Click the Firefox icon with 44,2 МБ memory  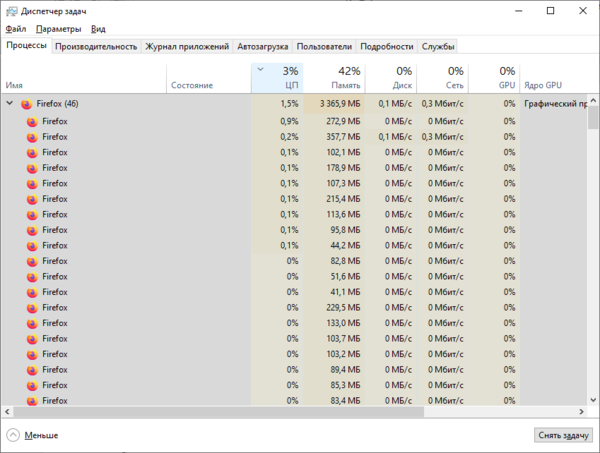pos(32,245)
